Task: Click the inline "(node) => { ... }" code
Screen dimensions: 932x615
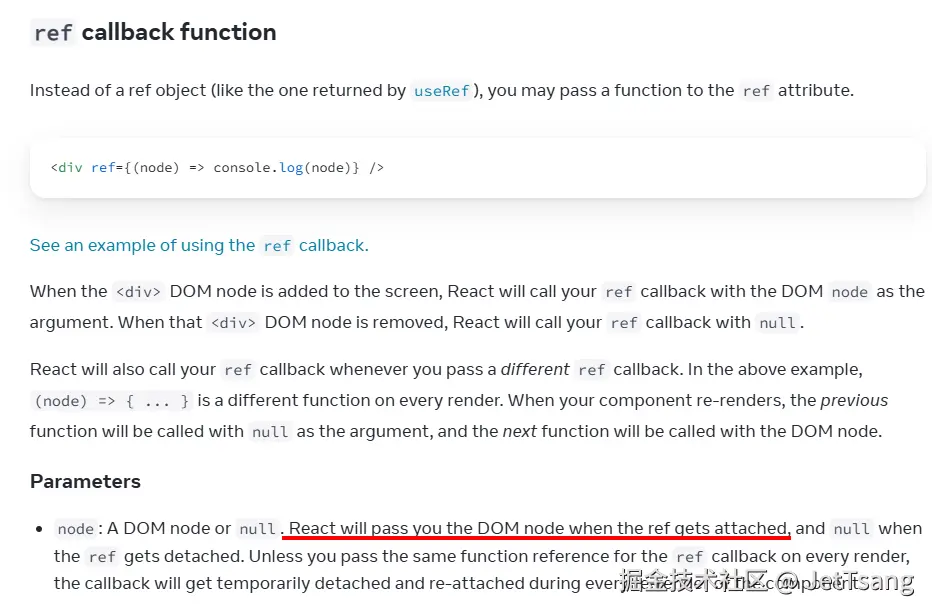Action: point(112,401)
